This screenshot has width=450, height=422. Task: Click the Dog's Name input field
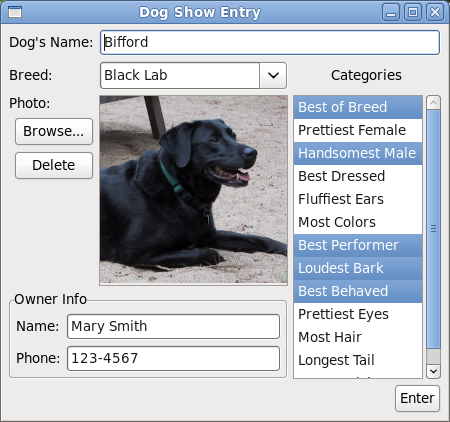(270, 42)
